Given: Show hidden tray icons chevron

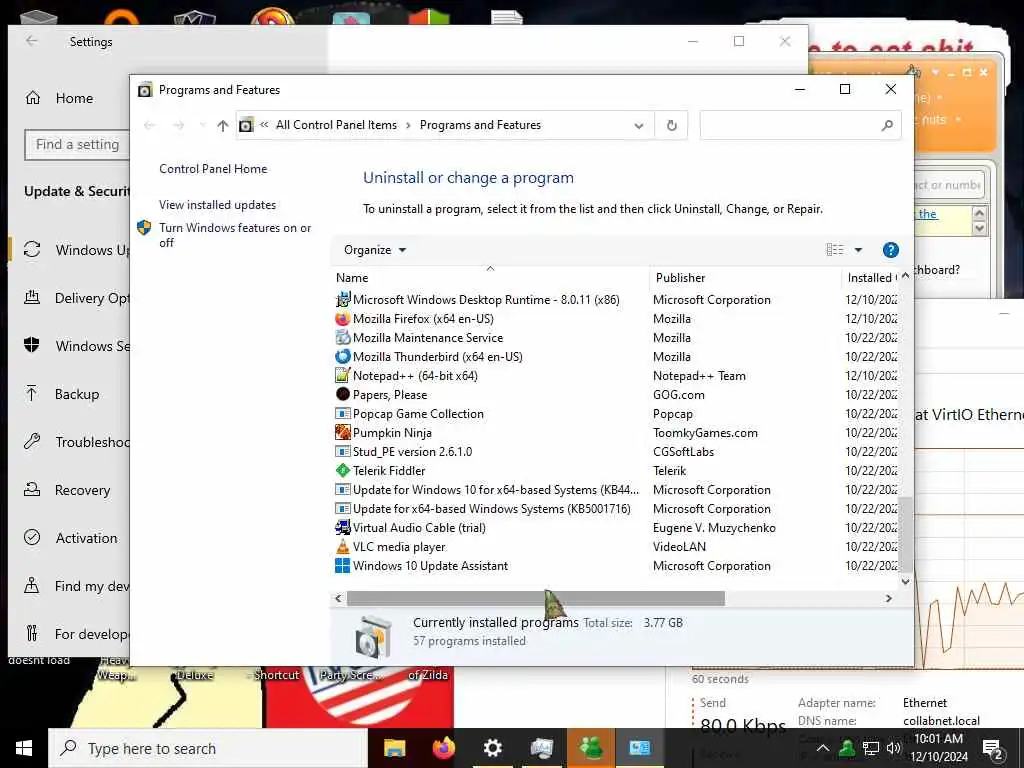Looking at the screenshot, I should 823,748.
